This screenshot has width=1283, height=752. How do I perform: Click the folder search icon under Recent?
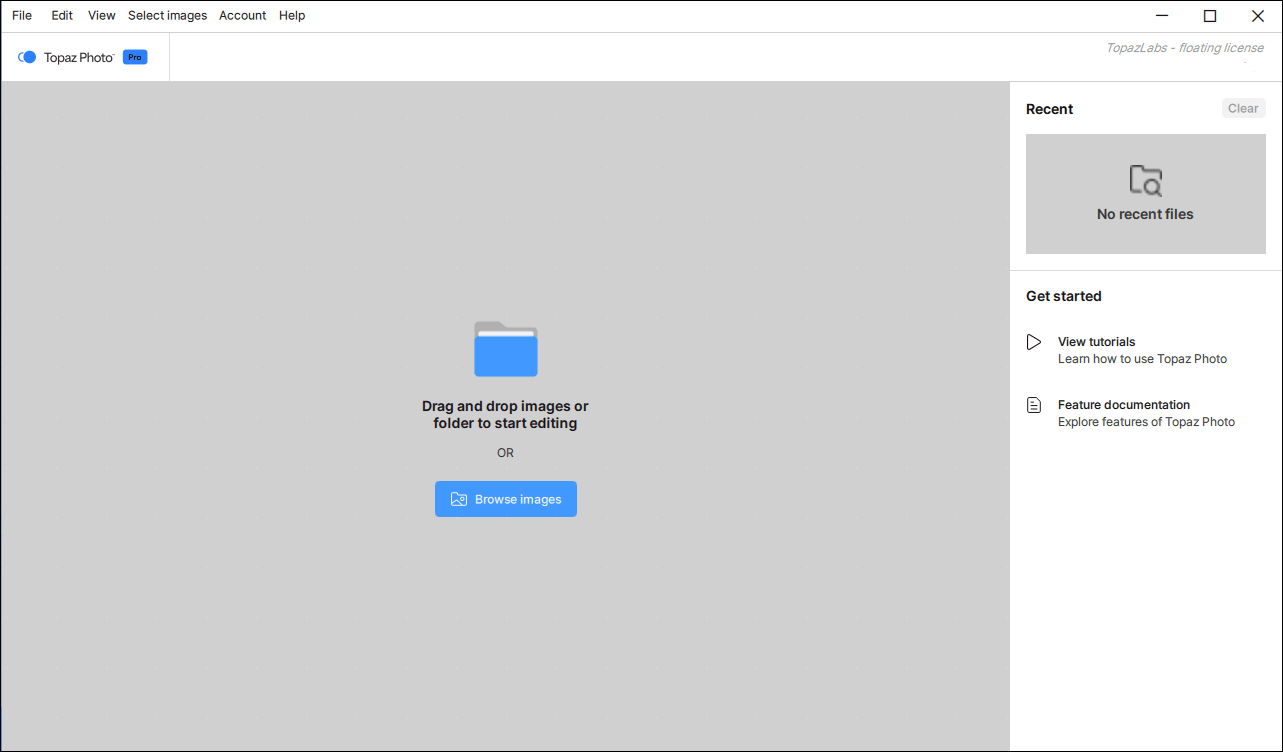(1145, 181)
